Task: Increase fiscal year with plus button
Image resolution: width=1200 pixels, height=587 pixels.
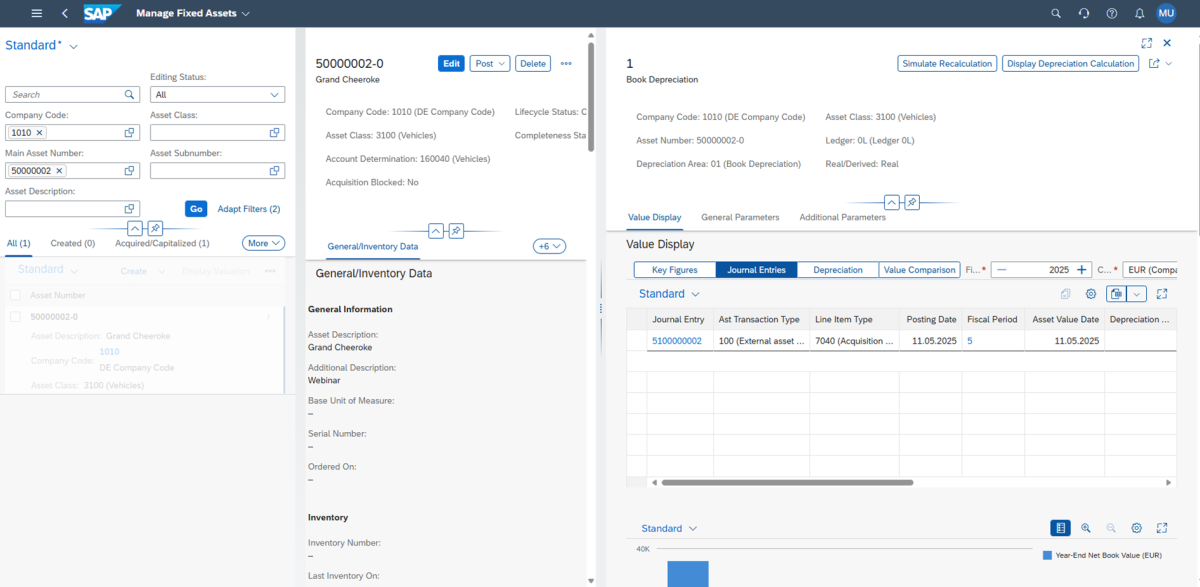Action: click(1082, 270)
